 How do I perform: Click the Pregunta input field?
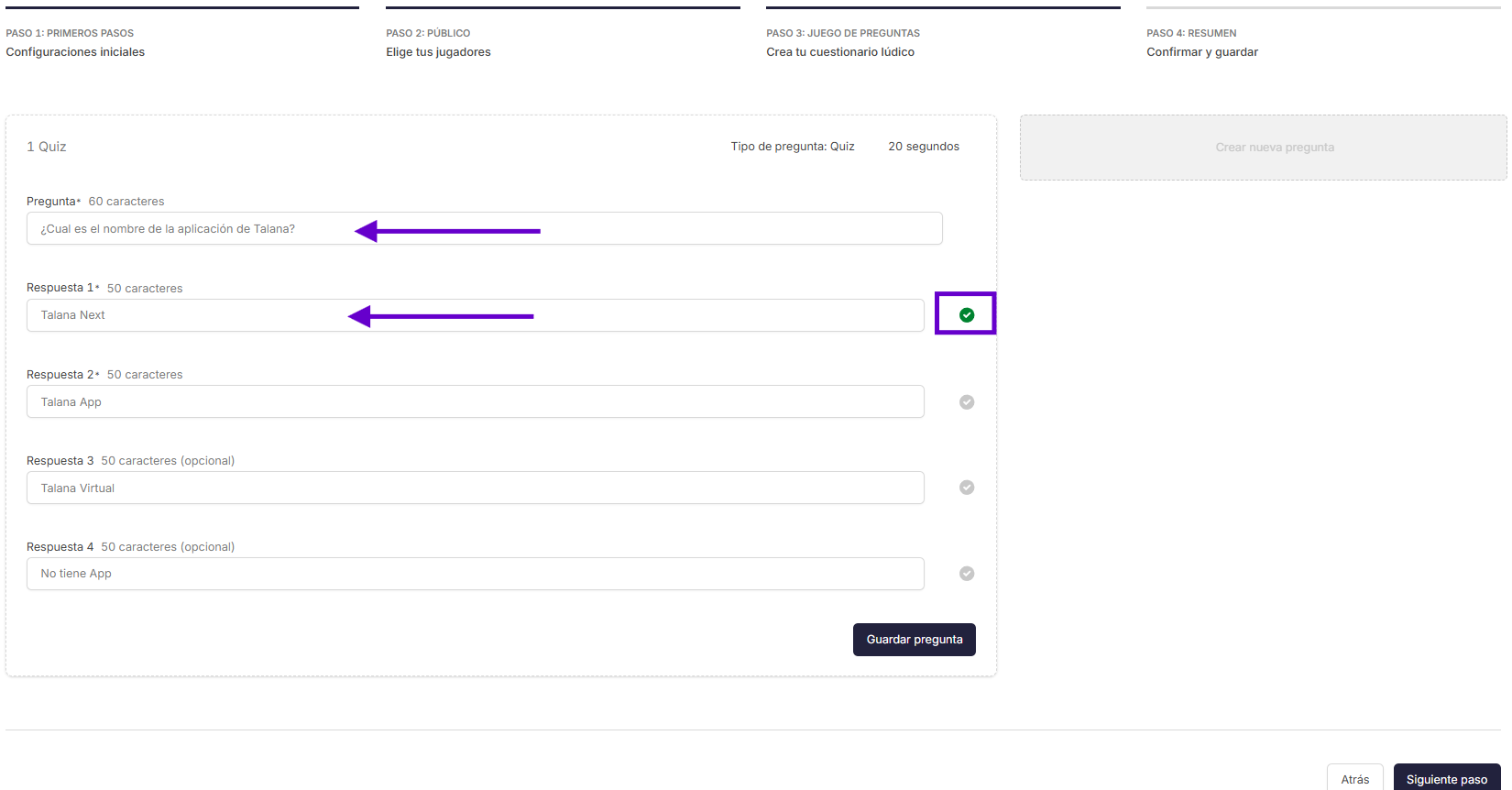coord(485,228)
